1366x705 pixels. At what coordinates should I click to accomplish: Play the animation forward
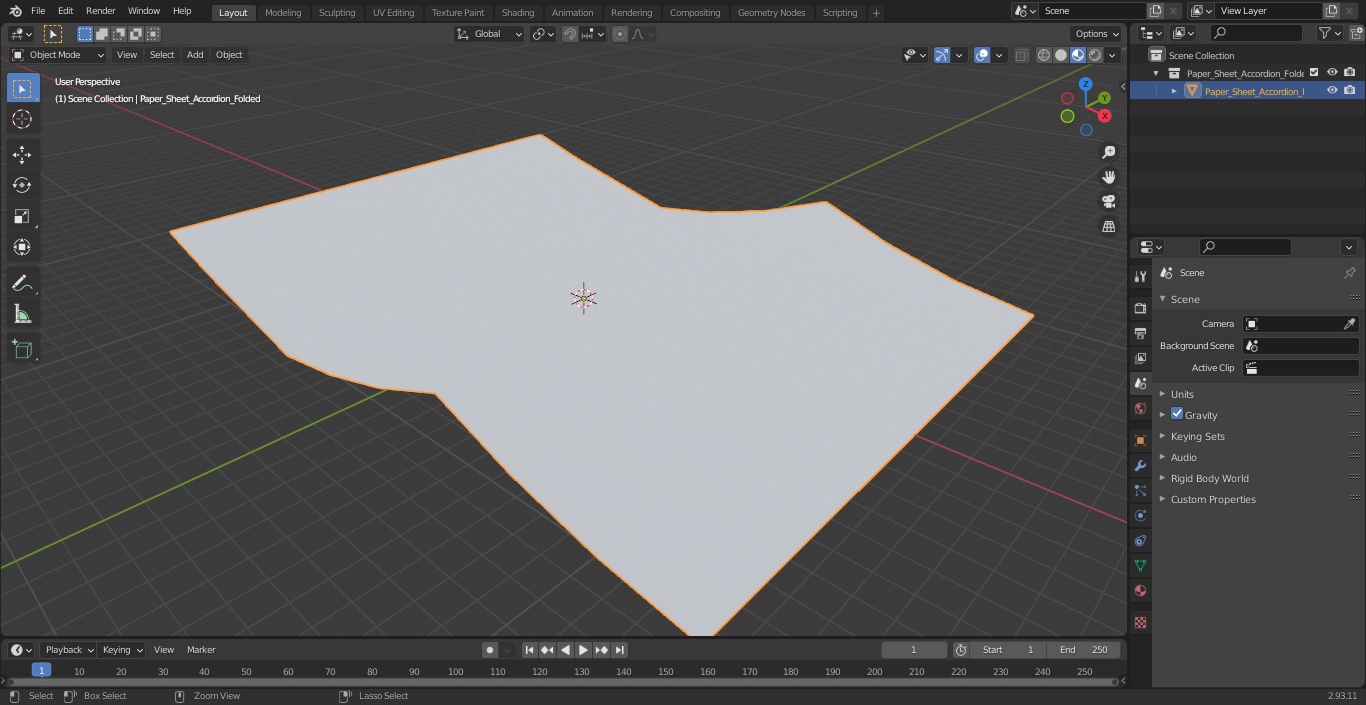(x=584, y=650)
